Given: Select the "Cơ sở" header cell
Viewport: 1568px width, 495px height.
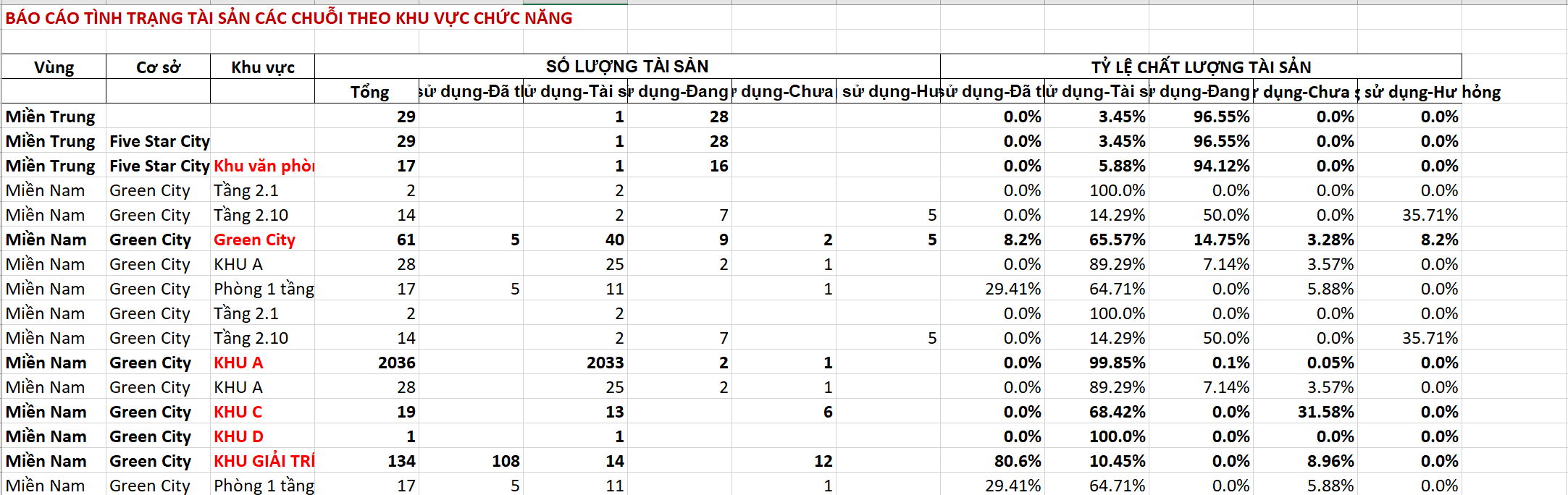Looking at the screenshot, I should point(158,67).
